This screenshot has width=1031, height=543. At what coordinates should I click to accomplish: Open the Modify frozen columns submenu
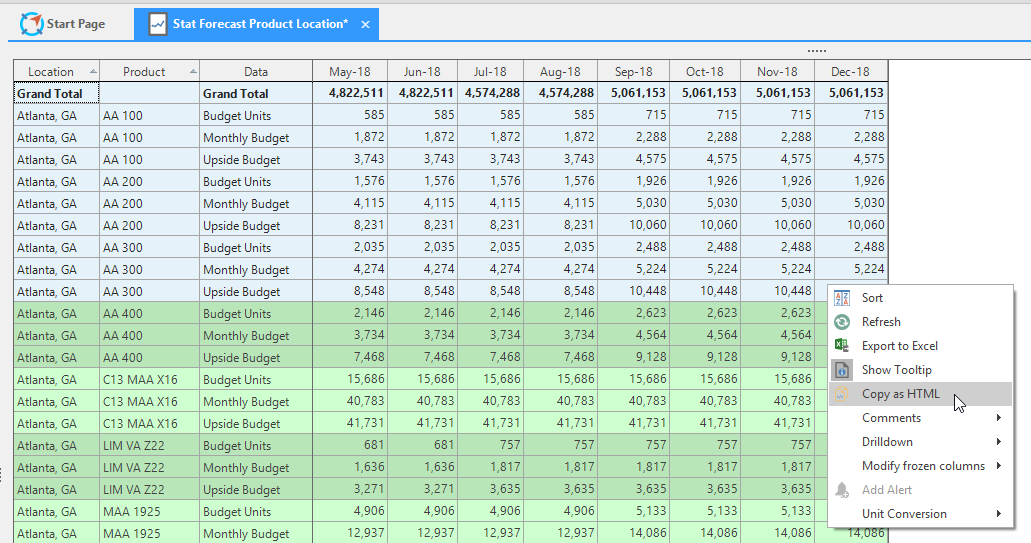coord(921,465)
